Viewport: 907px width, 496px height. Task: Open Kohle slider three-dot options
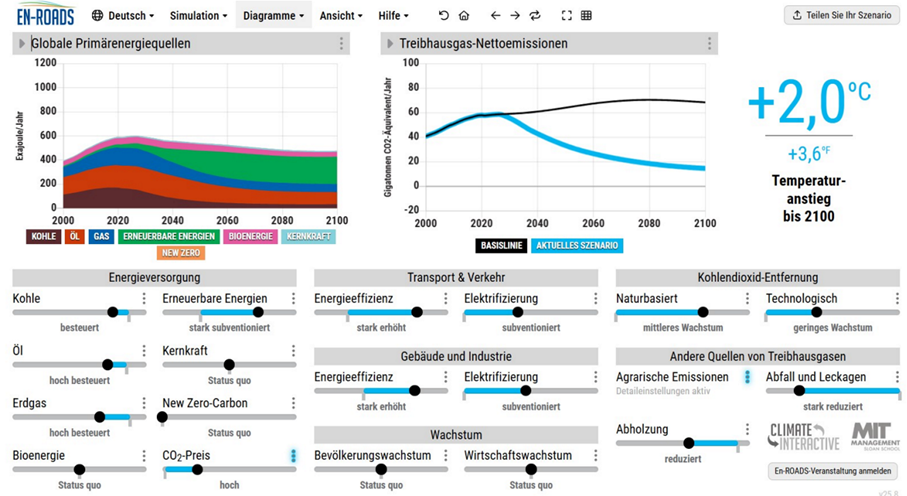[144, 299]
